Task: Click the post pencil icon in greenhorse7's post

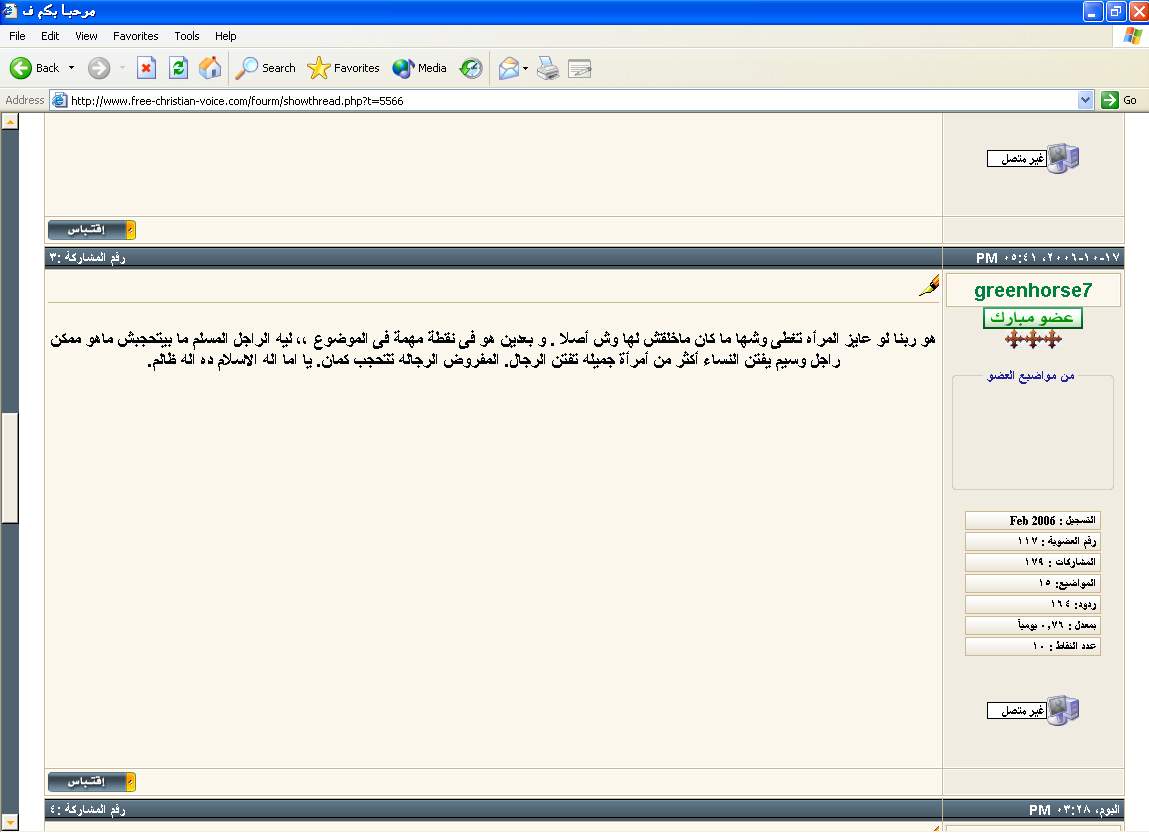Action: point(929,286)
